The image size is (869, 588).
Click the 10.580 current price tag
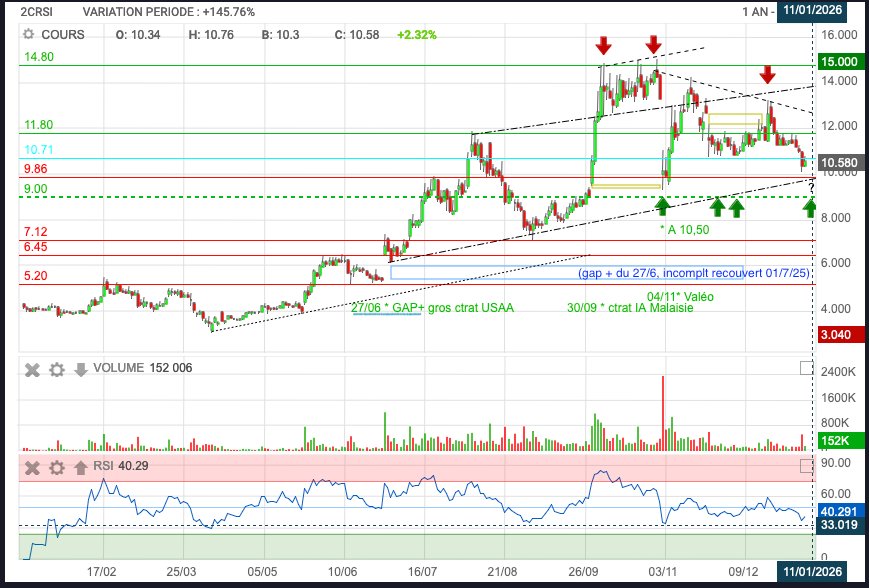coord(839,163)
